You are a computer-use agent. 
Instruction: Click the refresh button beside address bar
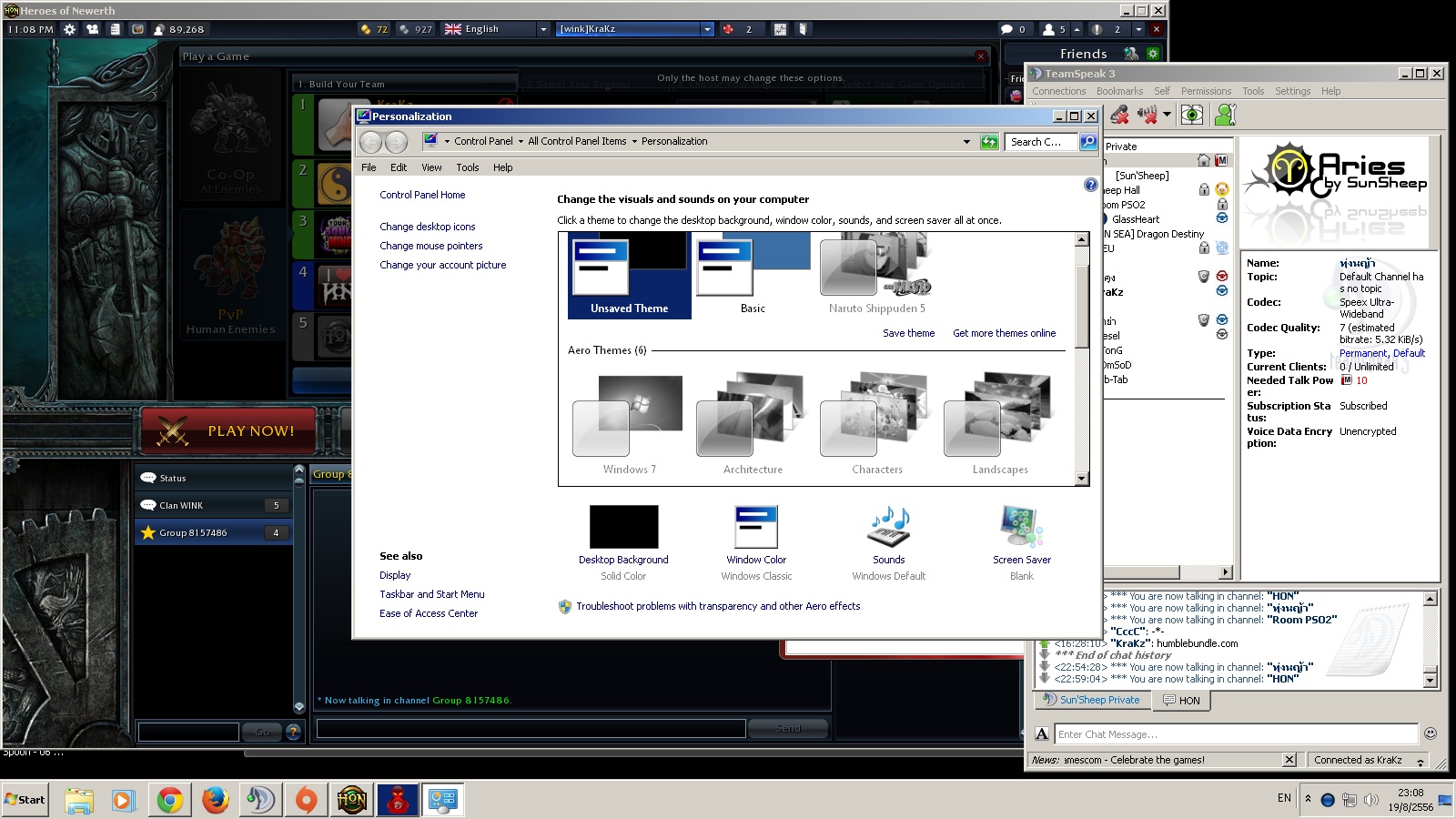pos(989,141)
